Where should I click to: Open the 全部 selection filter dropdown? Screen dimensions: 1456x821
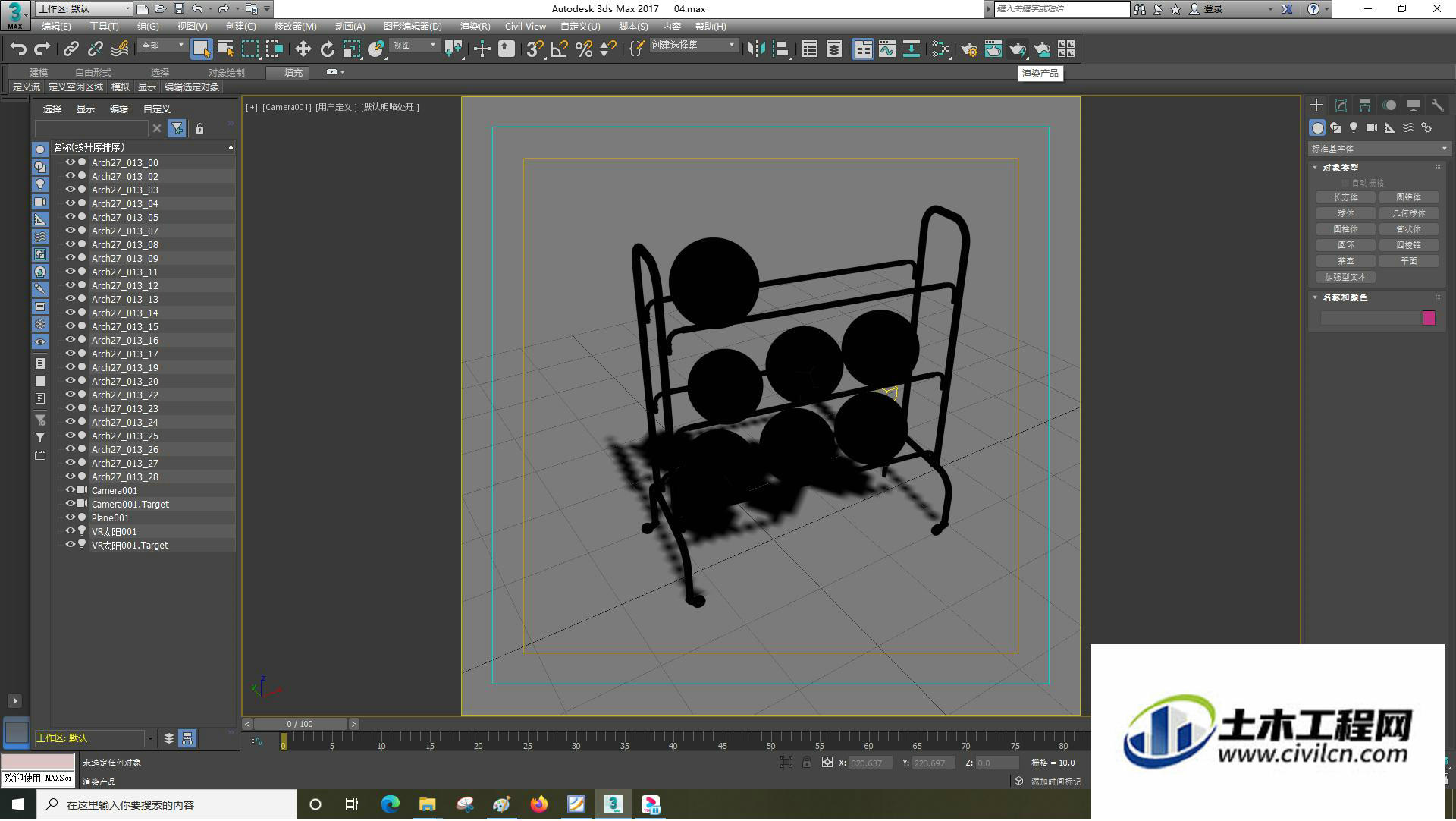pyautogui.click(x=162, y=46)
